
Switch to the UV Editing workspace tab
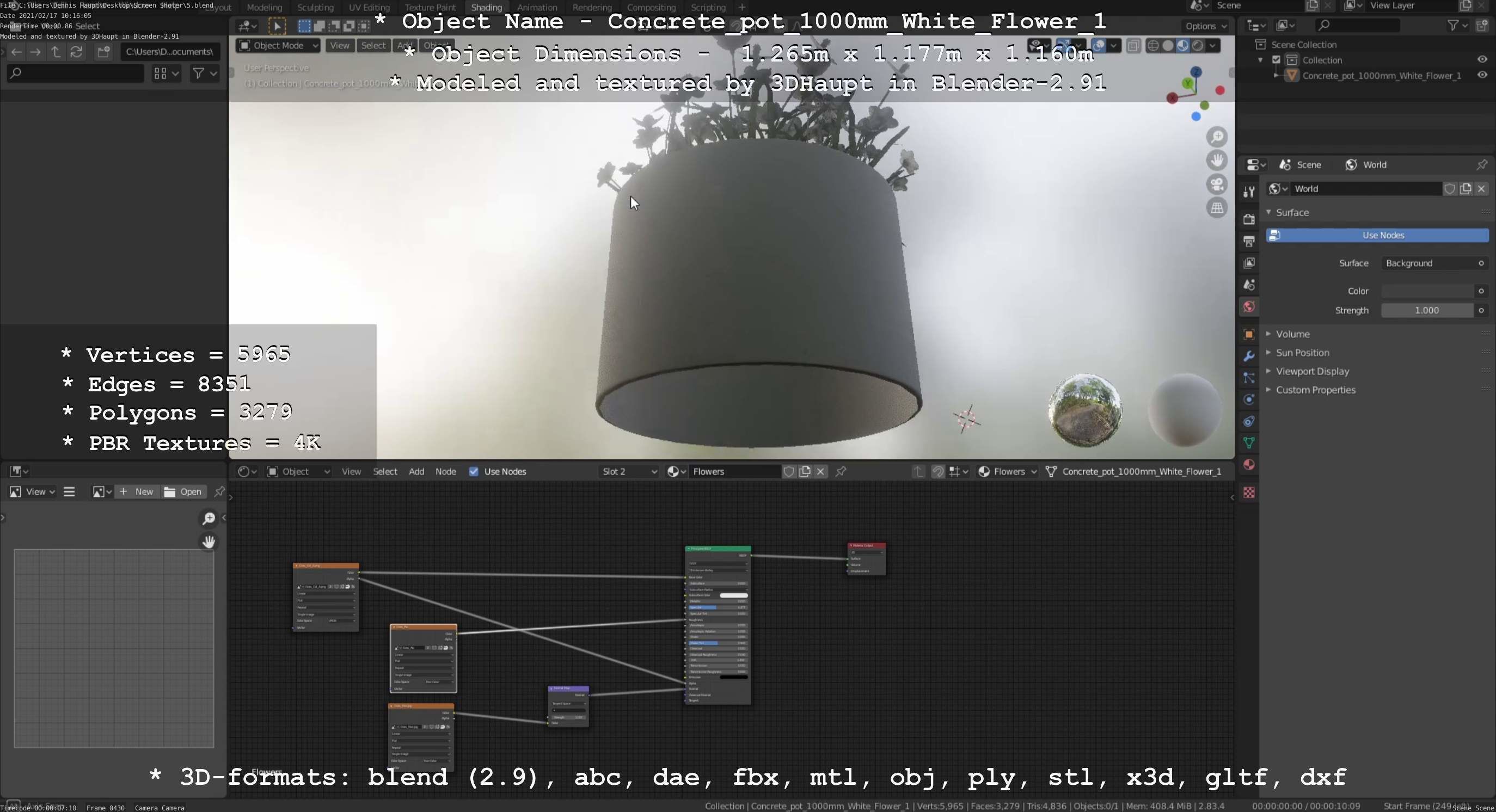click(369, 8)
